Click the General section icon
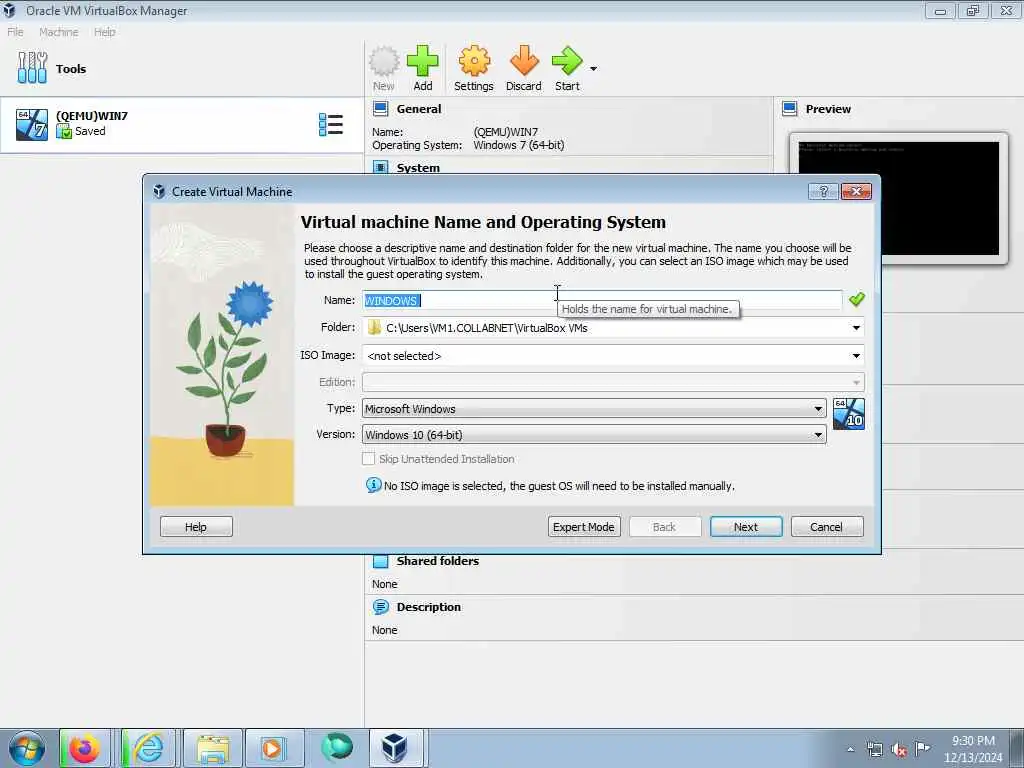 (380, 108)
